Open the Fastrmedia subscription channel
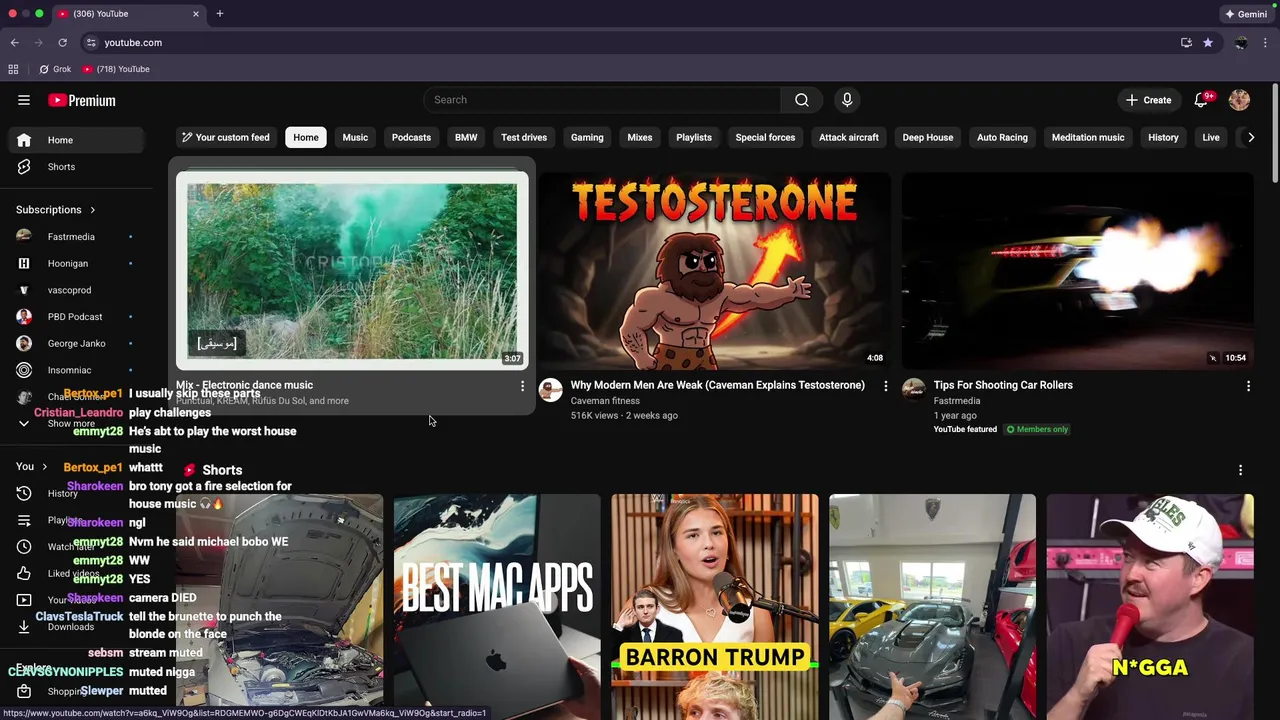This screenshot has width=1280, height=720. (71, 237)
